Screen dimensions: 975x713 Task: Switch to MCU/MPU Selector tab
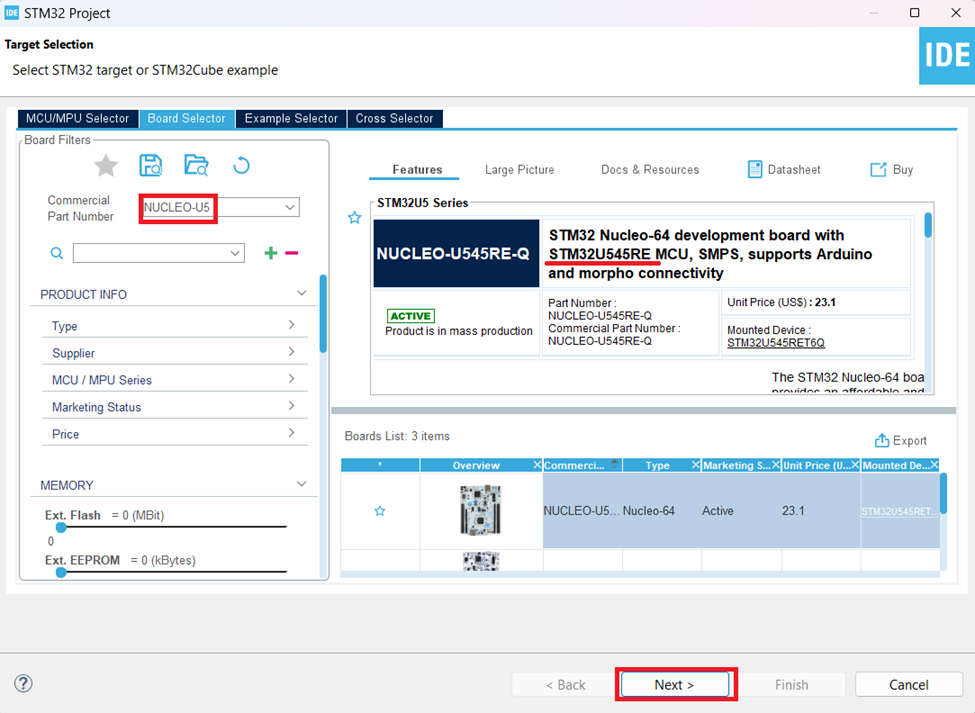pos(78,118)
